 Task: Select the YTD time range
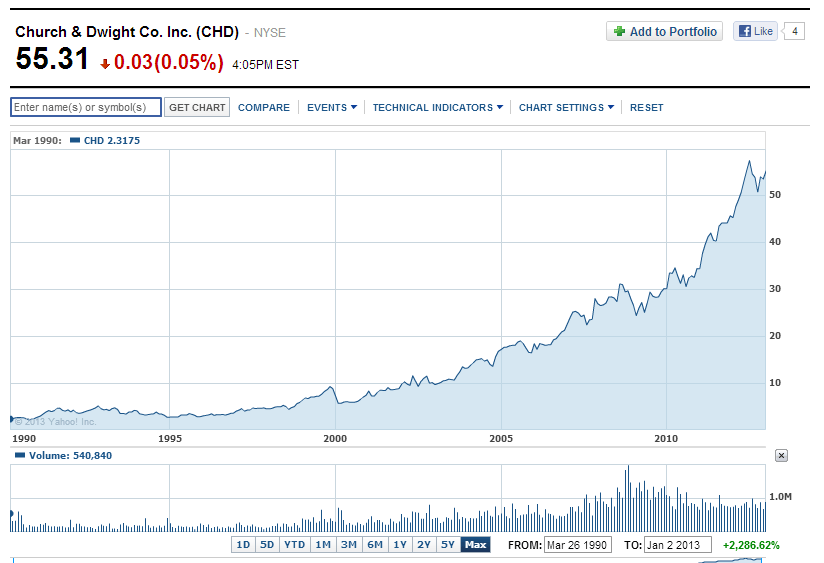(294, 545)
